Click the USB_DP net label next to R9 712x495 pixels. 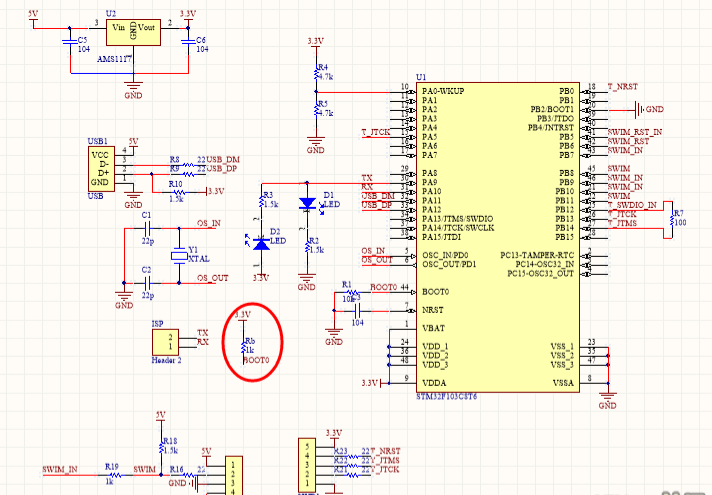[222, 168]
